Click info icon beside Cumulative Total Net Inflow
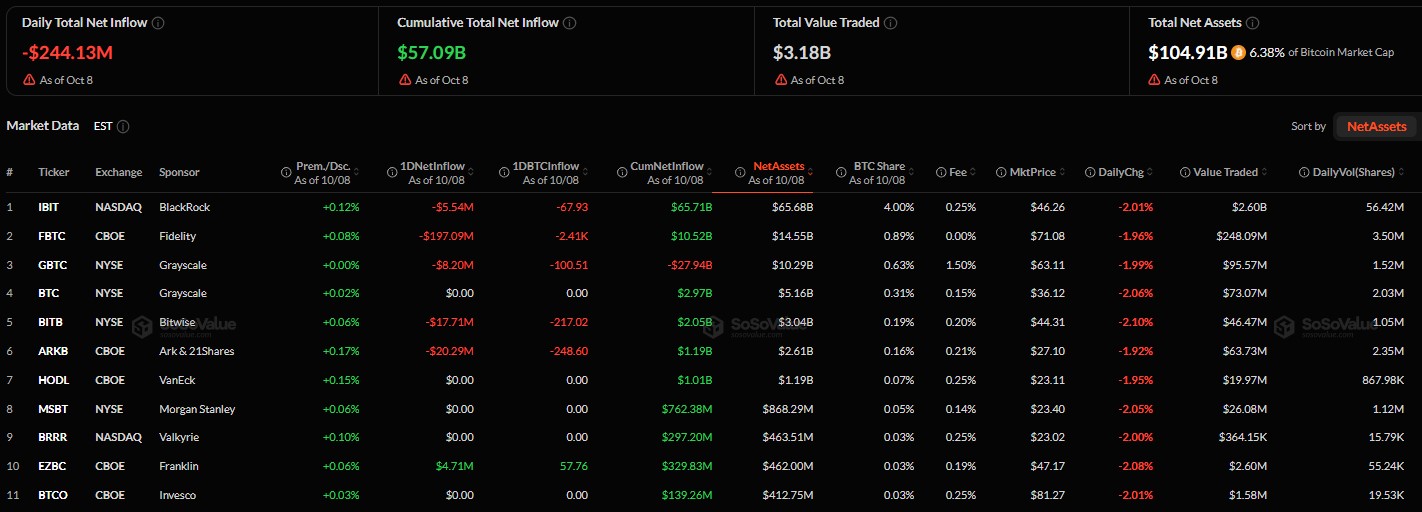Image resolution: width=1422 pixels, height=512 pixels. [x=569, y=22]
